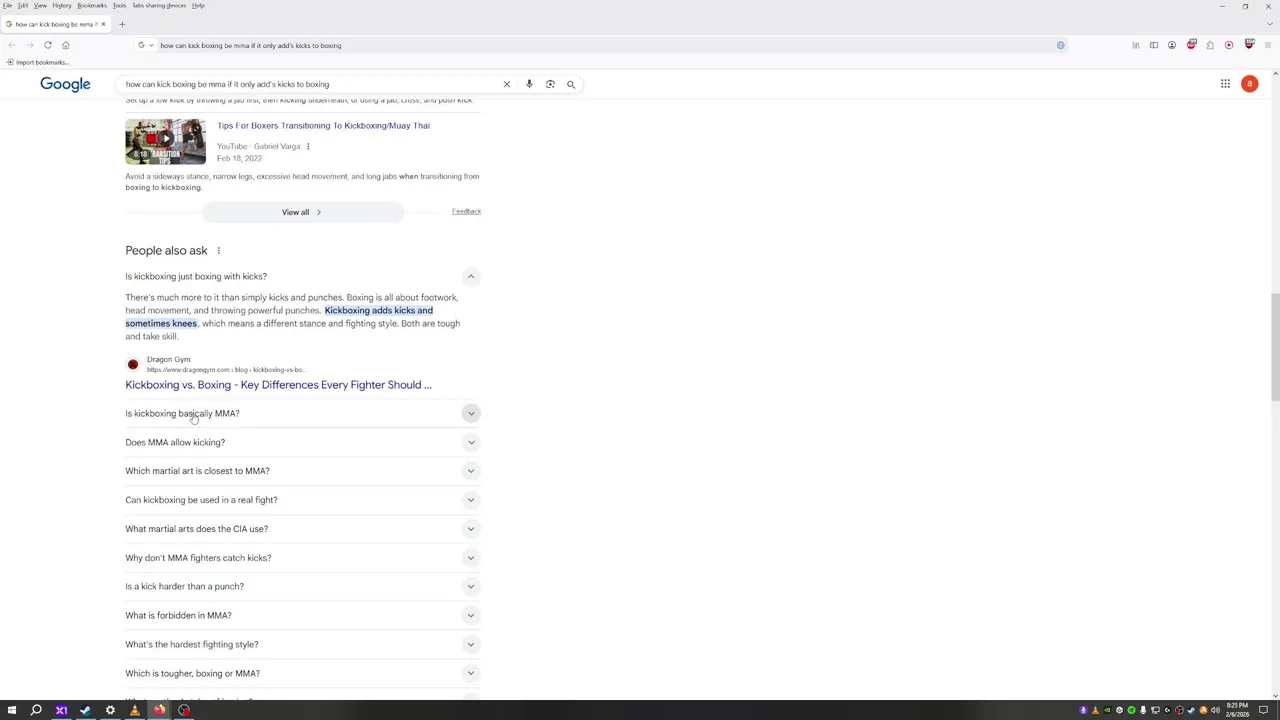This screenshot has height=720, width=1280.
Task: Click the Feedback link
Action: coord(466,211)
